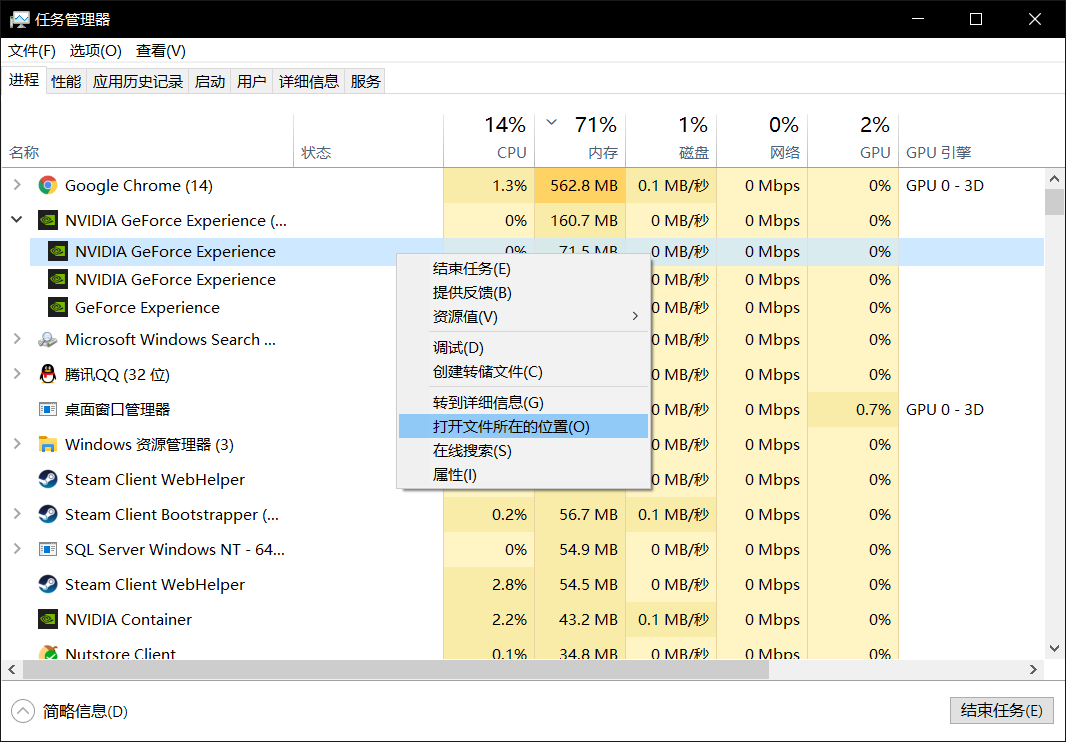Switch to the 性能 tab
The image size is (1066, 742).
click(x=66, y=82)
